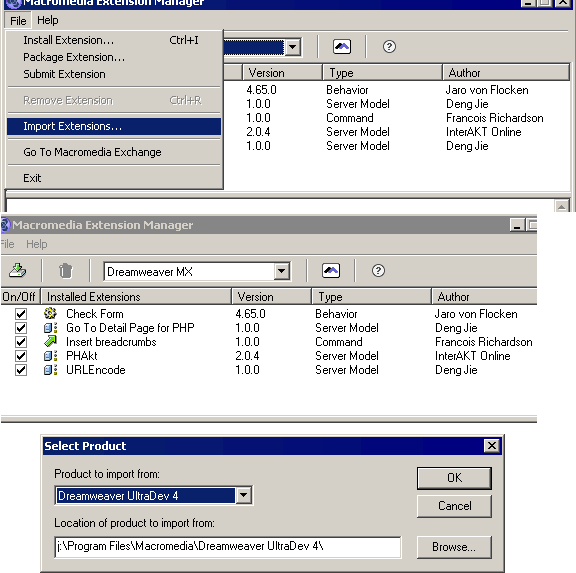Open Help menu in middle window
The image size is (576, 573).
[37, 244]
